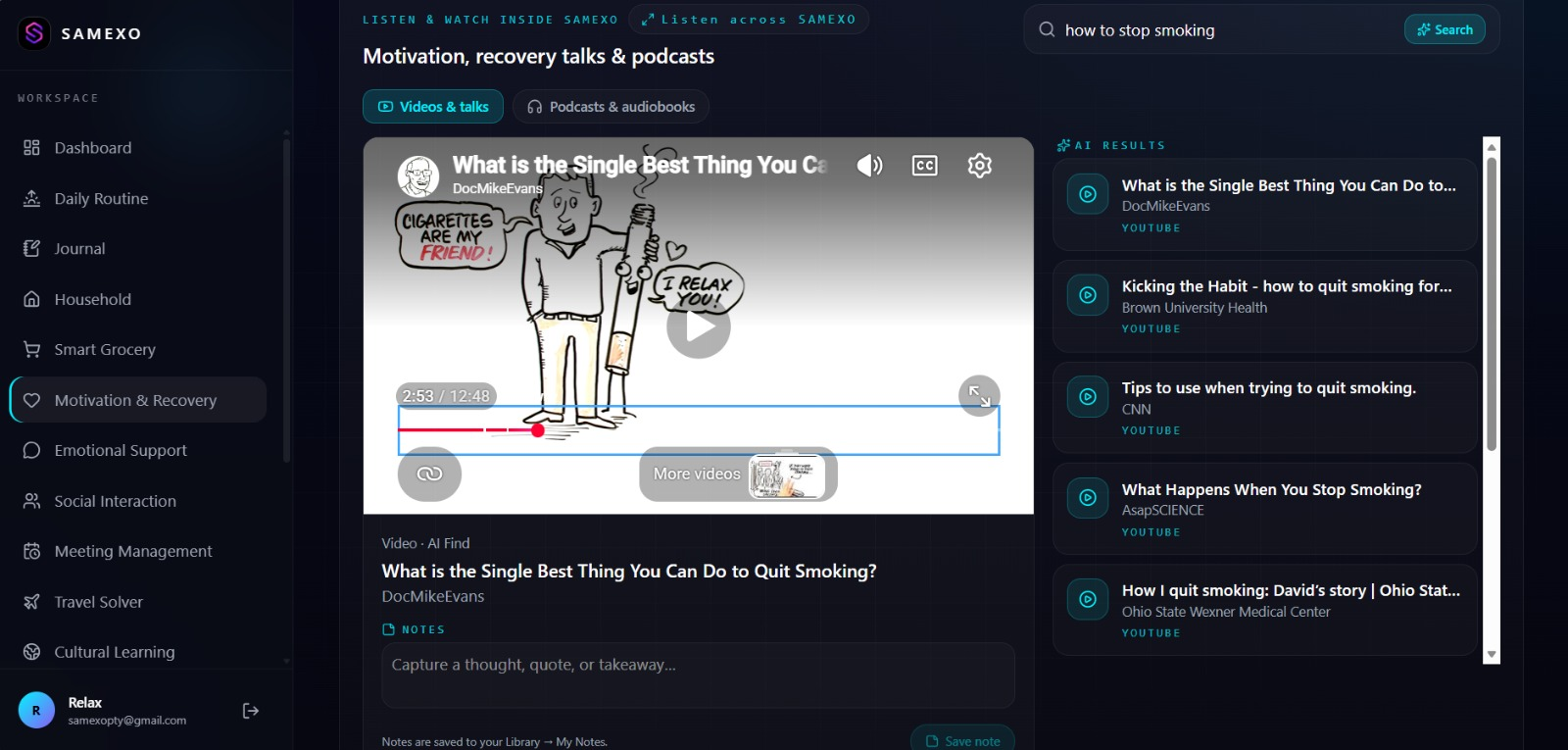Click play icon on AsapSCIENCE result

1088,498
